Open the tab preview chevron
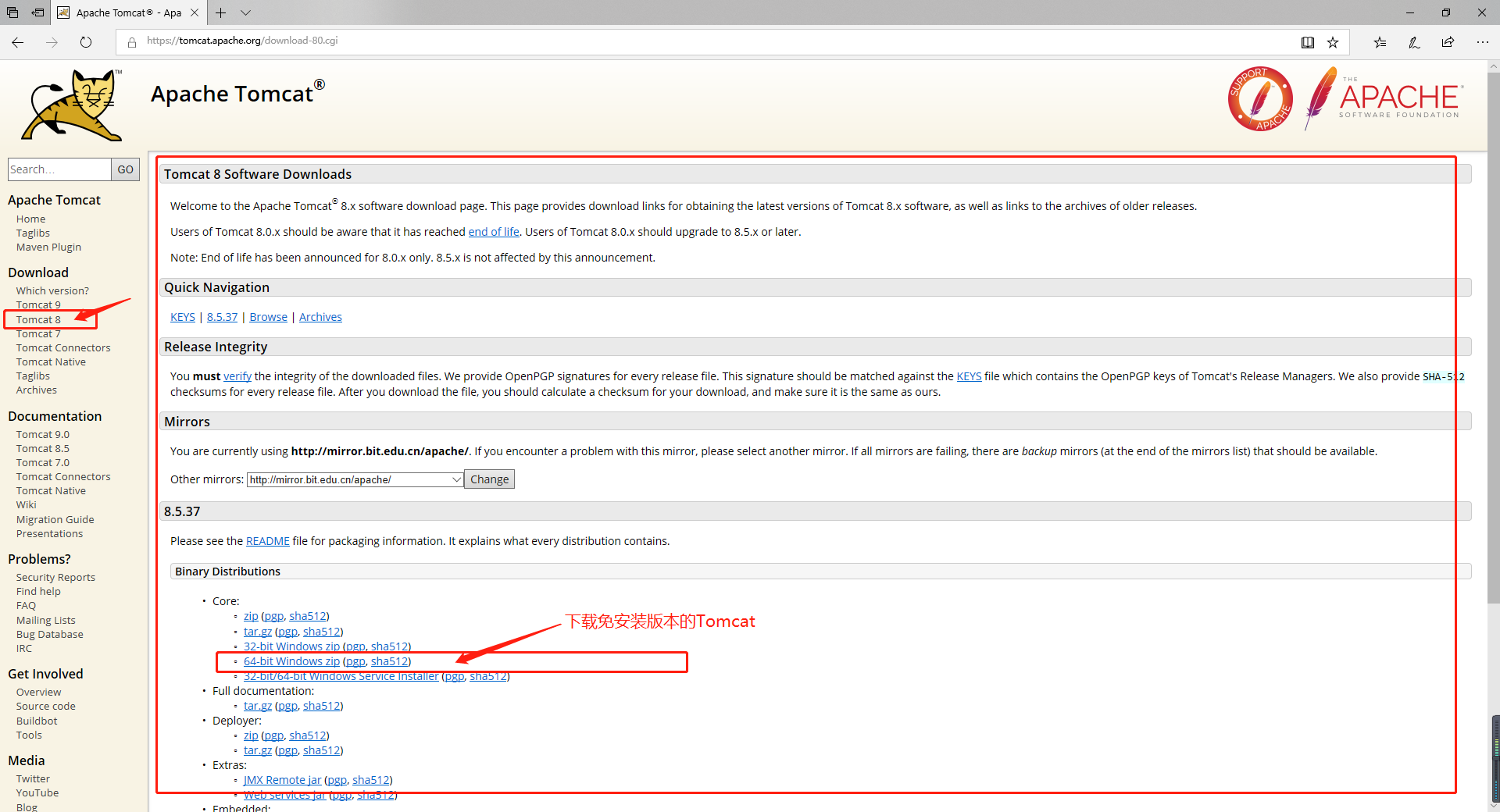This screenshot has height=812, width=1500. click(245, 12)
